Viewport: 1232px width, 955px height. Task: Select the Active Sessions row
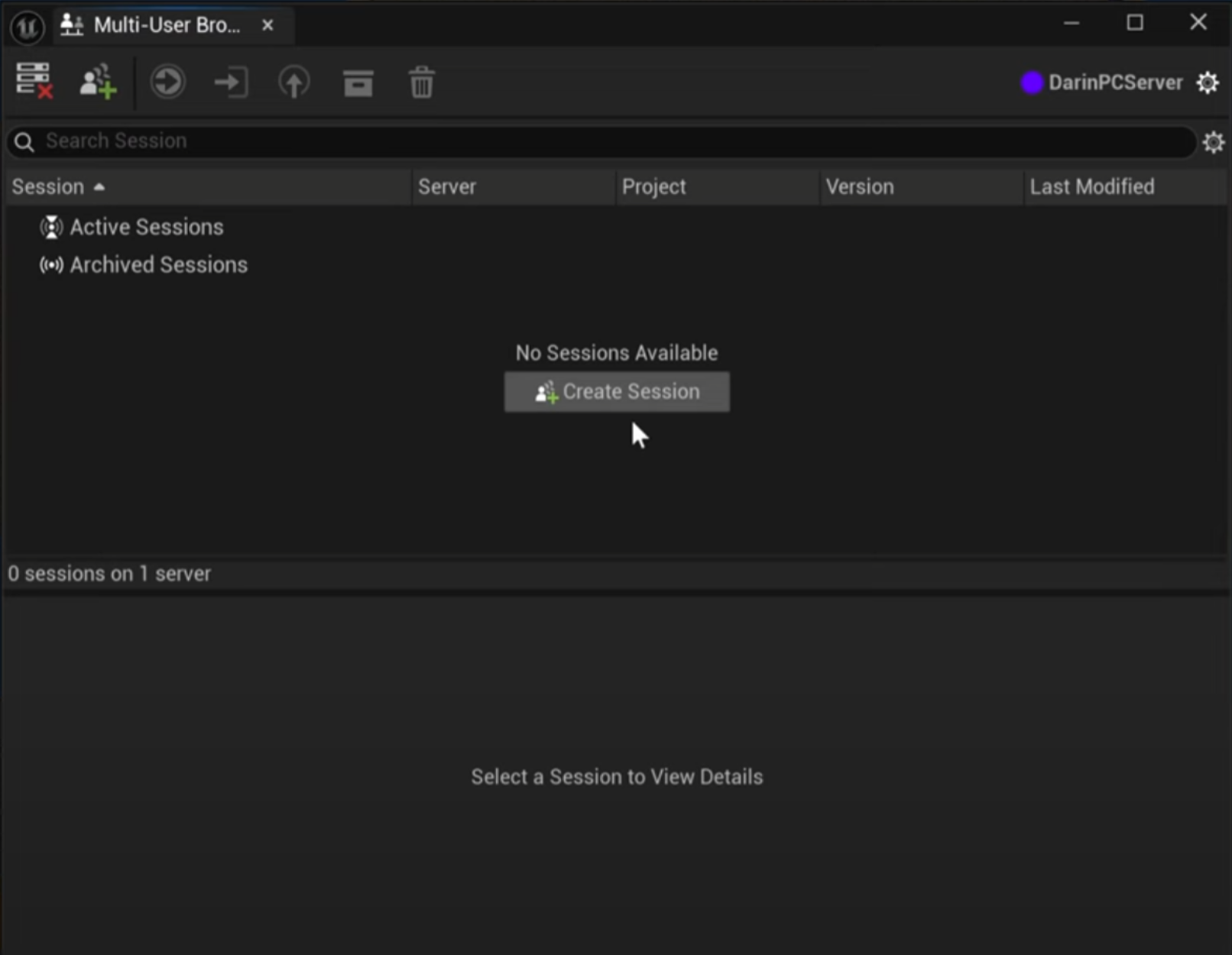(x=615, y=227)
